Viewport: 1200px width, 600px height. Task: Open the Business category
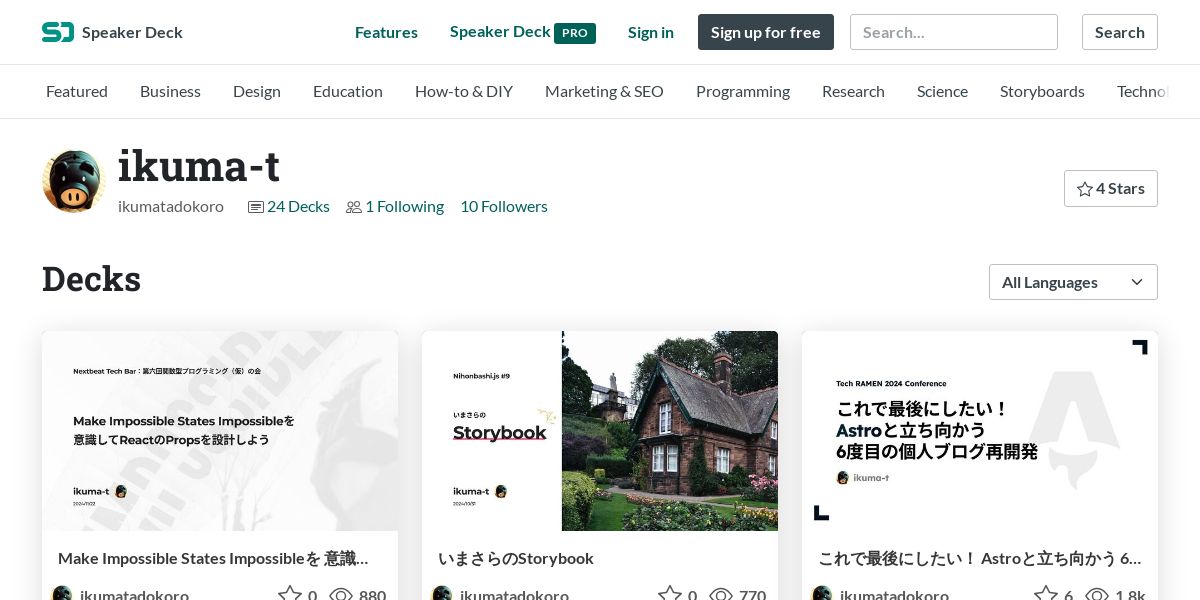(x=170, y=91)
